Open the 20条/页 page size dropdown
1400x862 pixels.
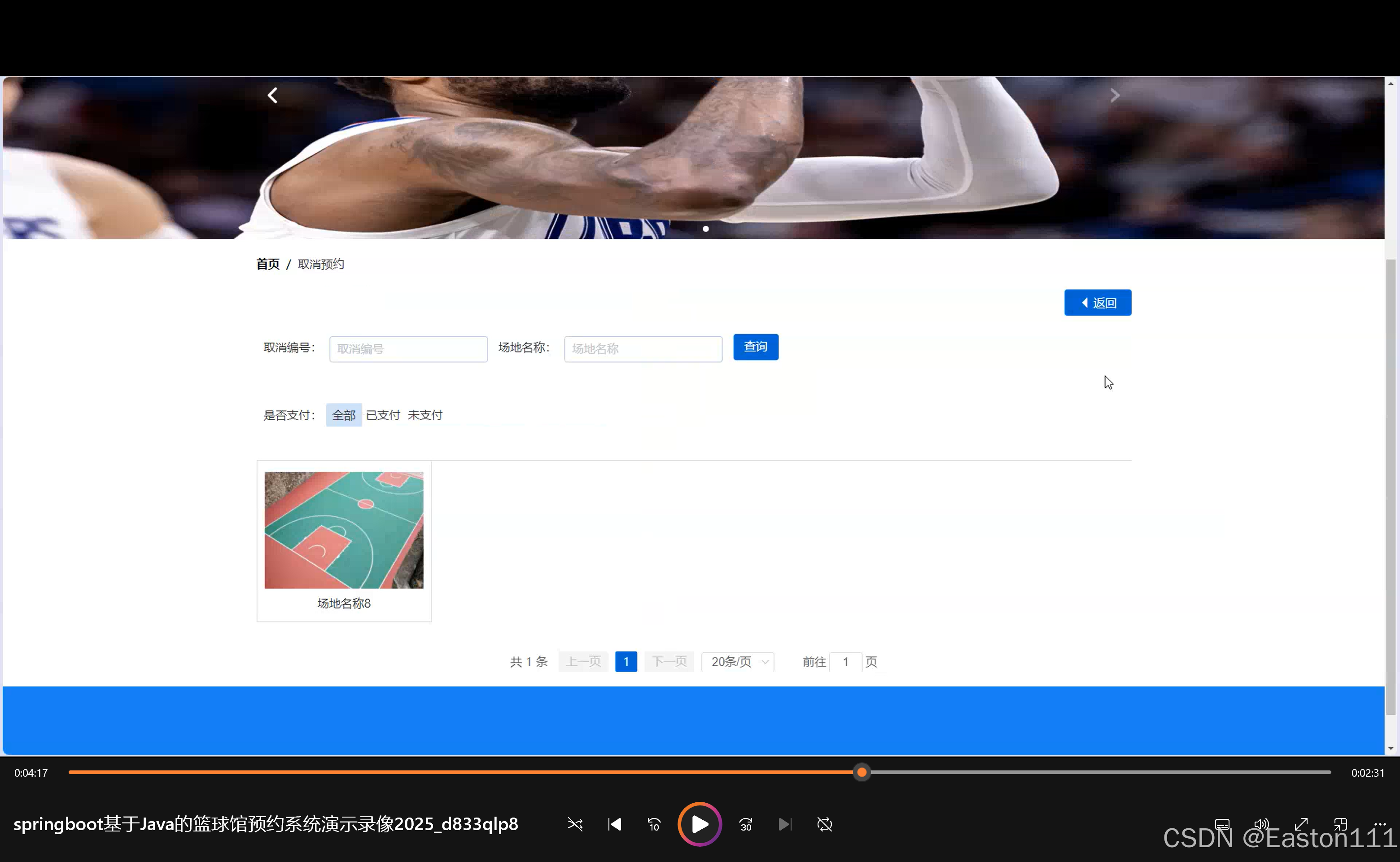click(737, 661)
